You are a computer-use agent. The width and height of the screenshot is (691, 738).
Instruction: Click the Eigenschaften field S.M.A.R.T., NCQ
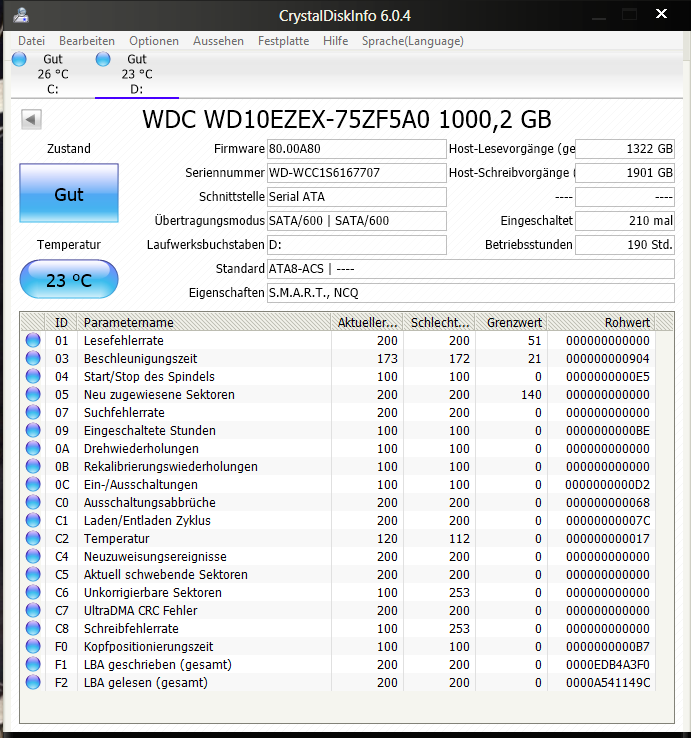[471, 293]
